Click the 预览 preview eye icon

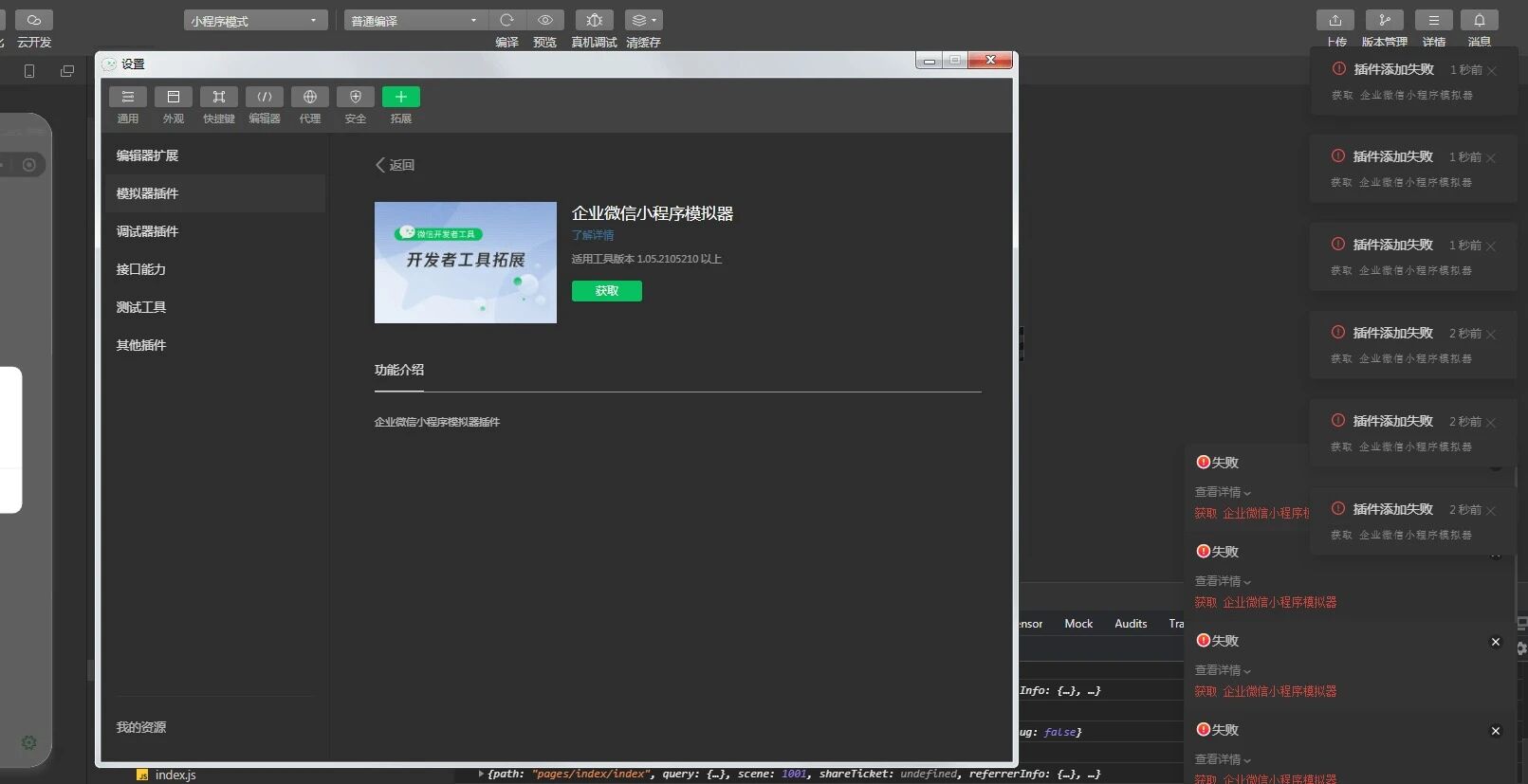coord(545,20)
